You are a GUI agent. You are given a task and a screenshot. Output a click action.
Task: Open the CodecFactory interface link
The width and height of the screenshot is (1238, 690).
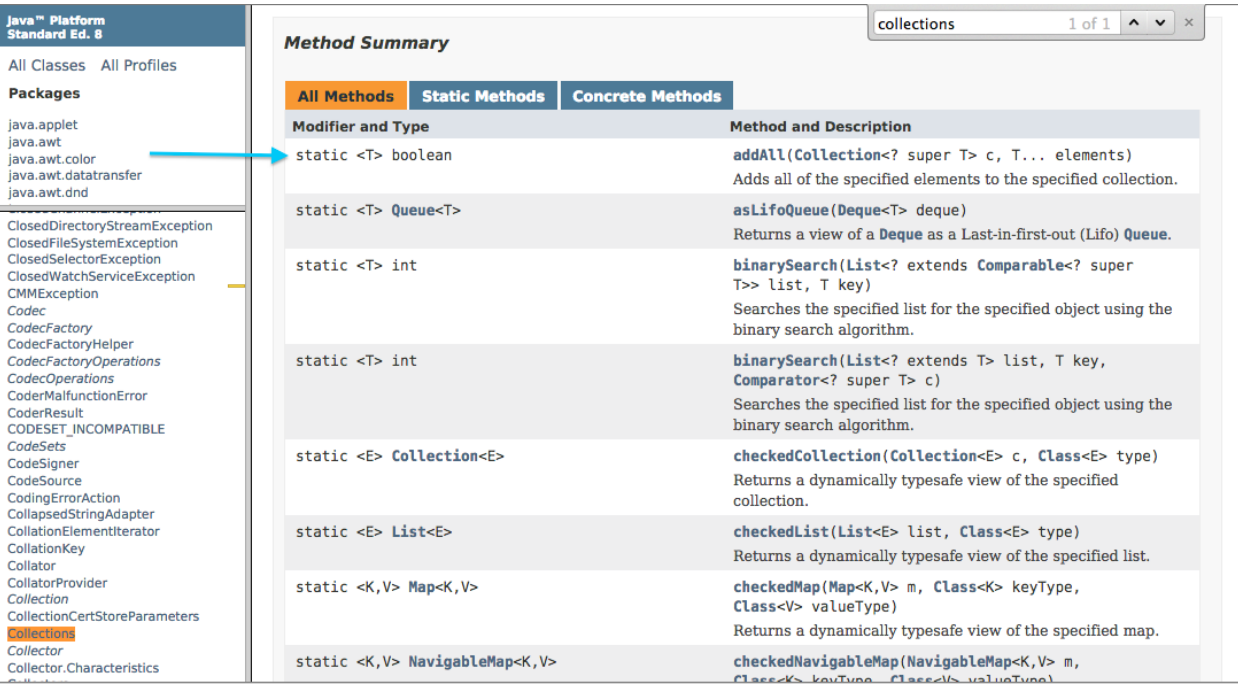(x=49, y=328)
